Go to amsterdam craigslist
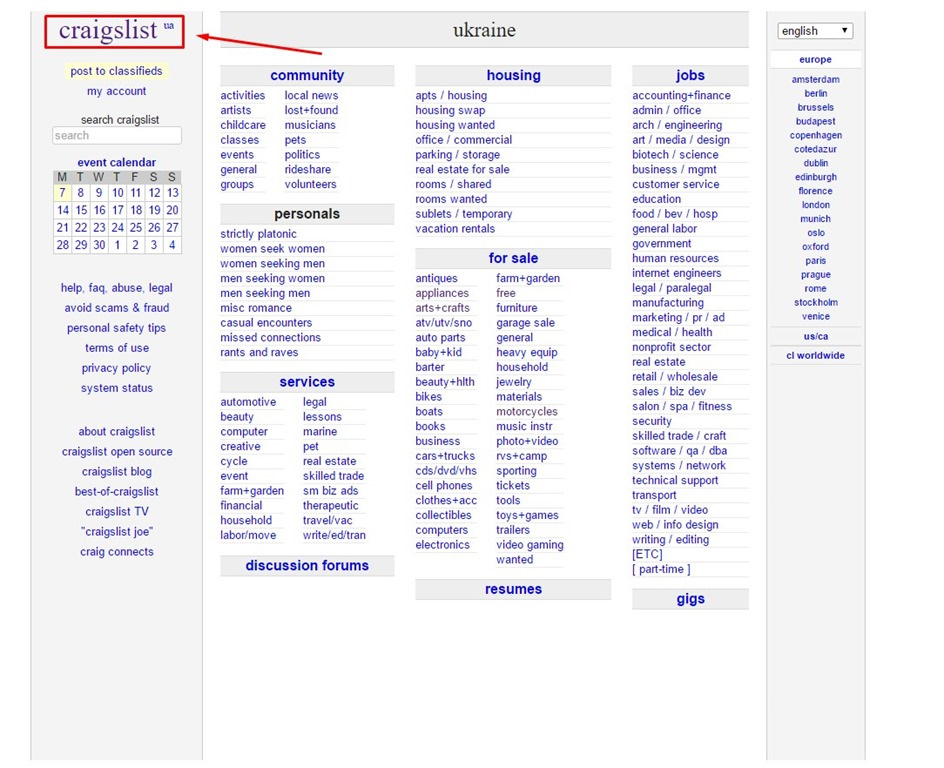944x768 pixels. point(815,79)
